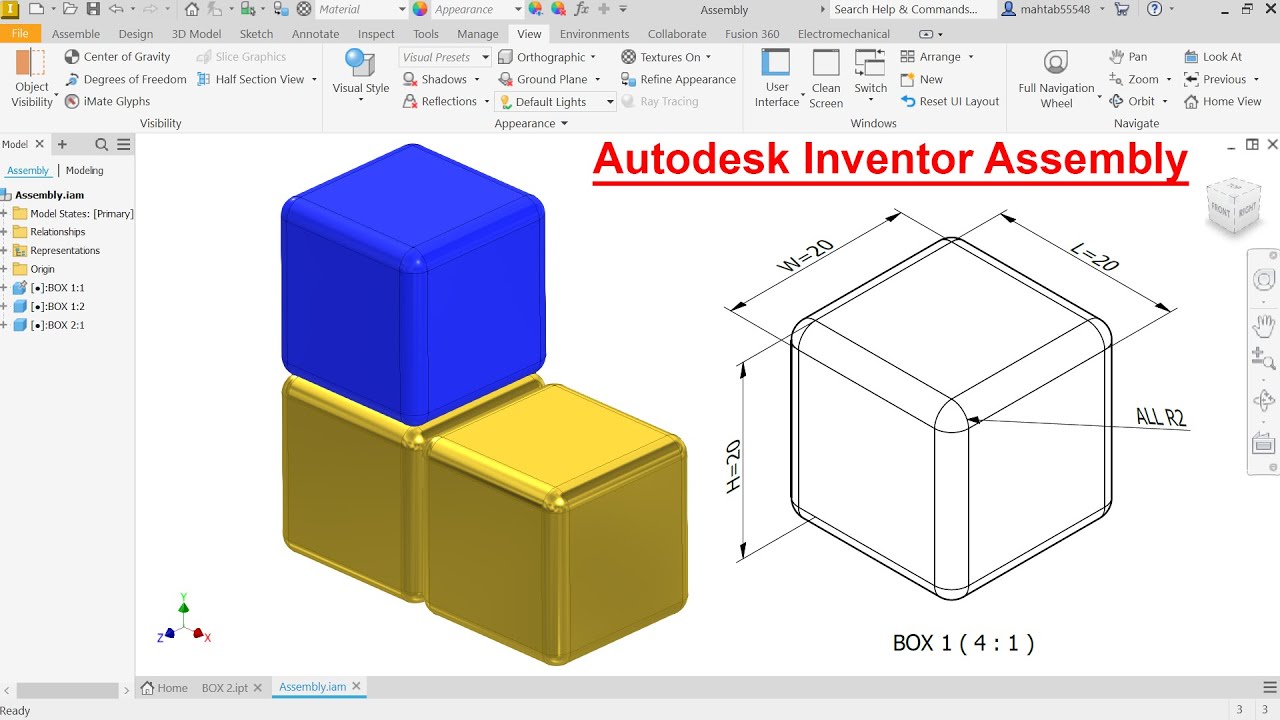The image size is (1280, 720).
Task: Click the Object Visibility icon
Action: [31, 78]
